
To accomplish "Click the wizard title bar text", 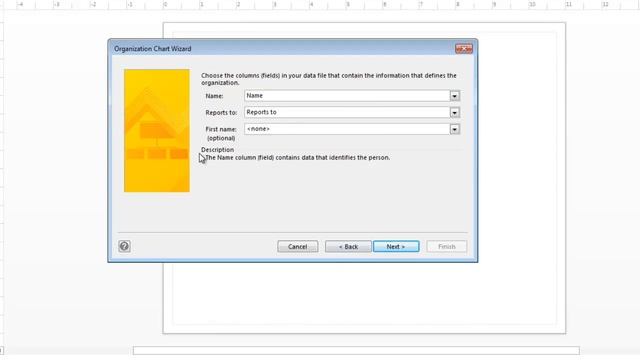I will point(153,49).
